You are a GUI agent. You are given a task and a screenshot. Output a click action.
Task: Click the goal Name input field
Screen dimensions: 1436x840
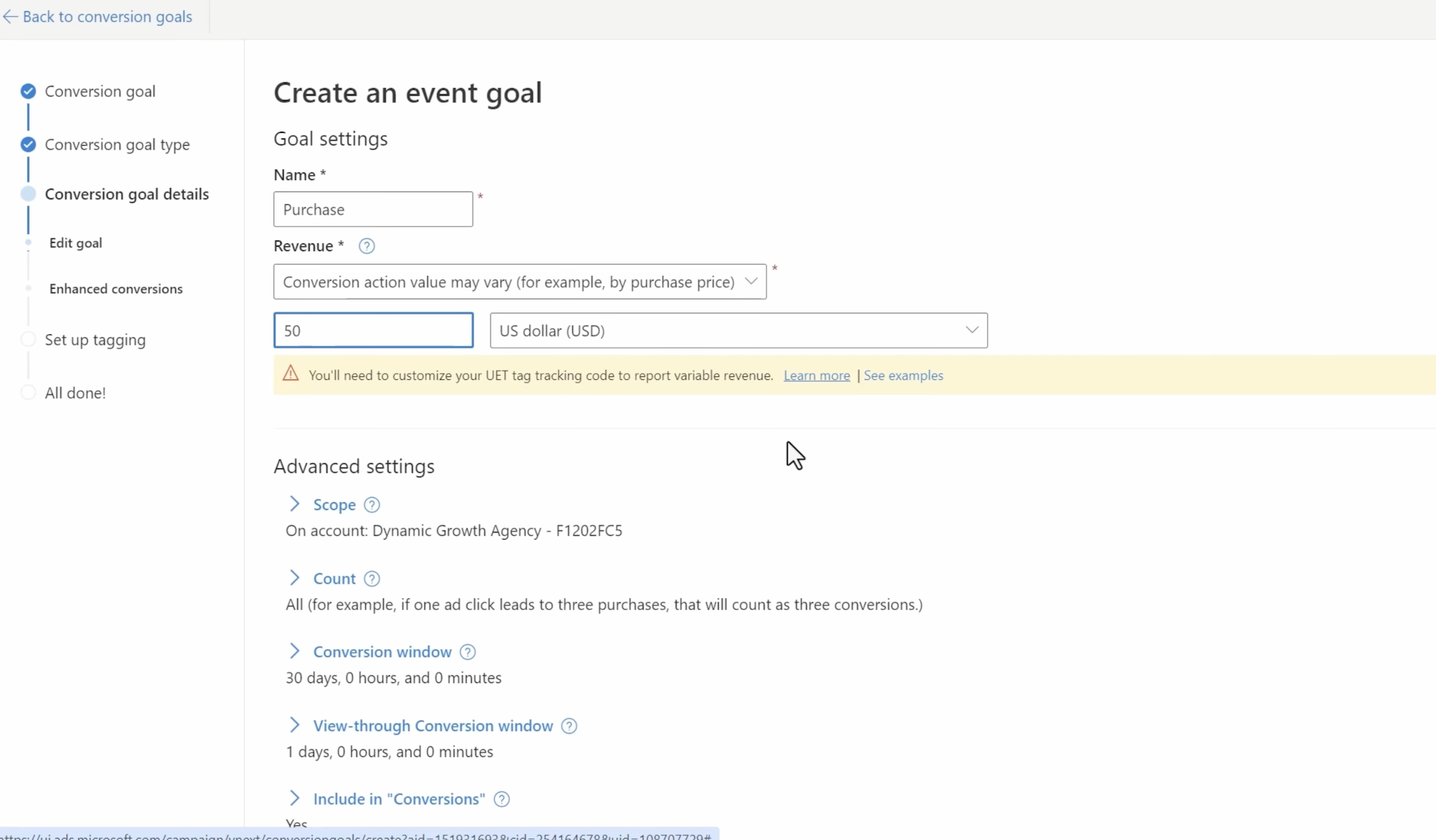tap(373, 209)
